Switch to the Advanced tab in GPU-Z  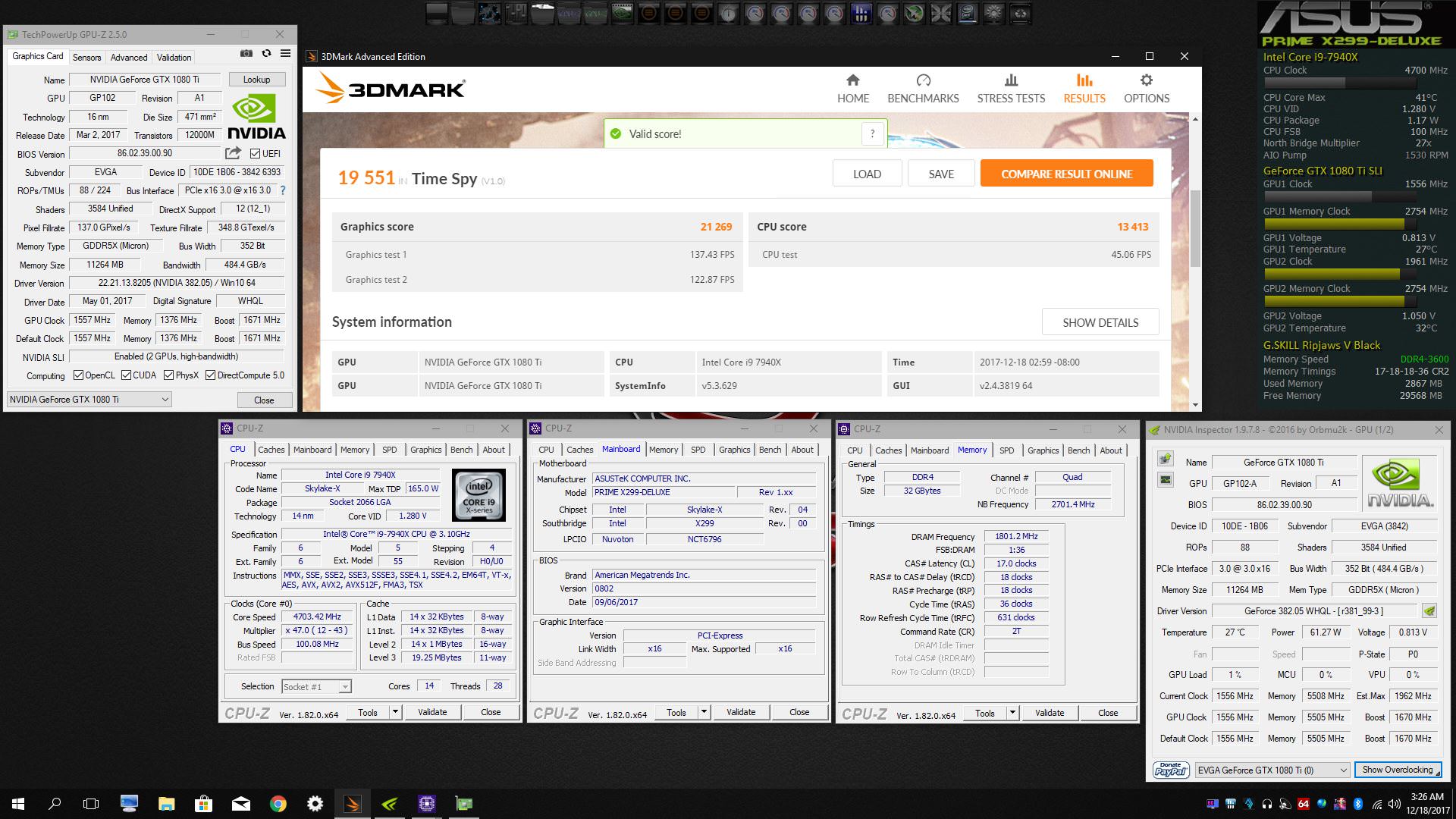click(129, 57)
